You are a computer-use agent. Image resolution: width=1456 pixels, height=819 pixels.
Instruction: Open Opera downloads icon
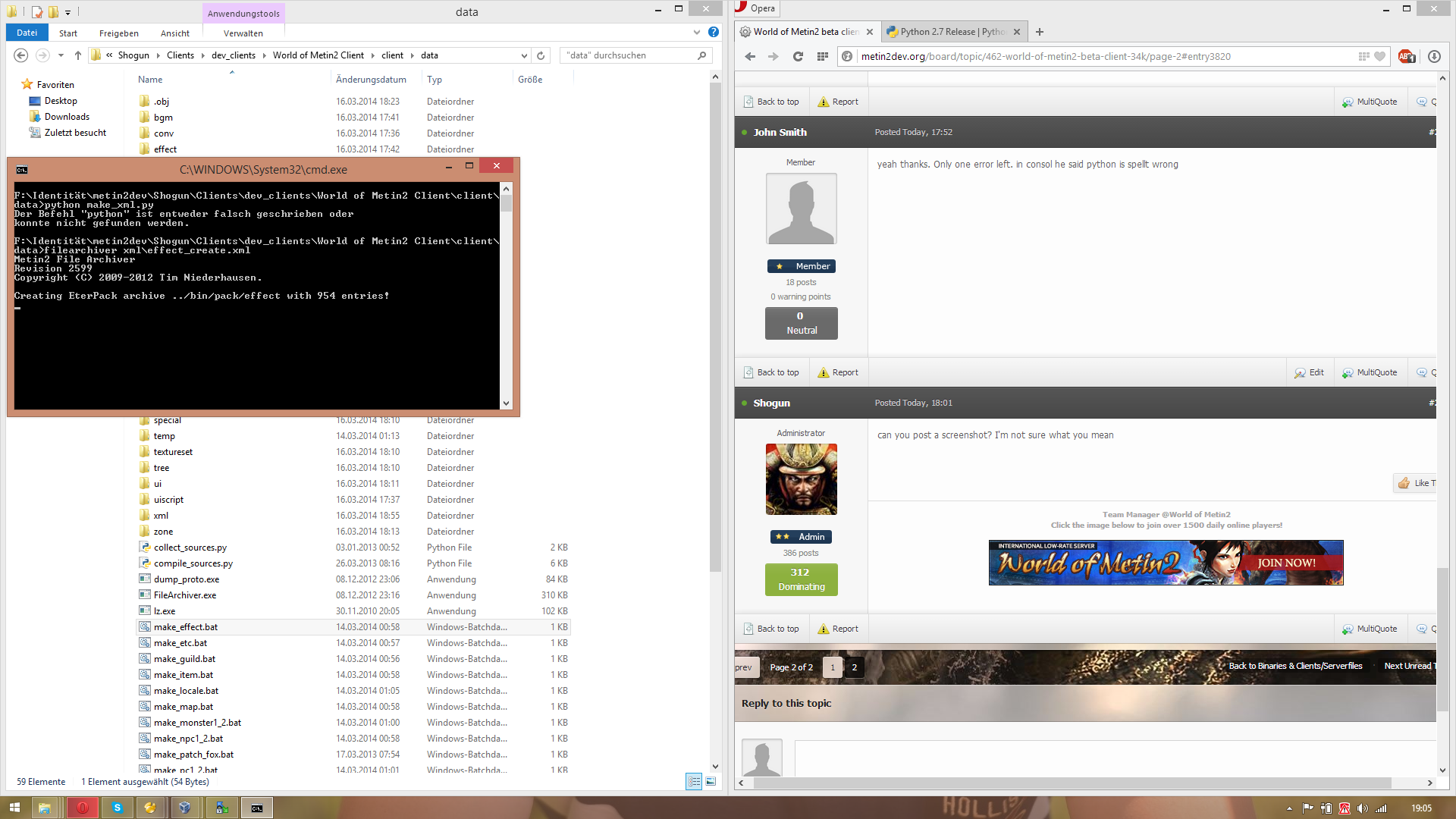(x=1434, y=56)
